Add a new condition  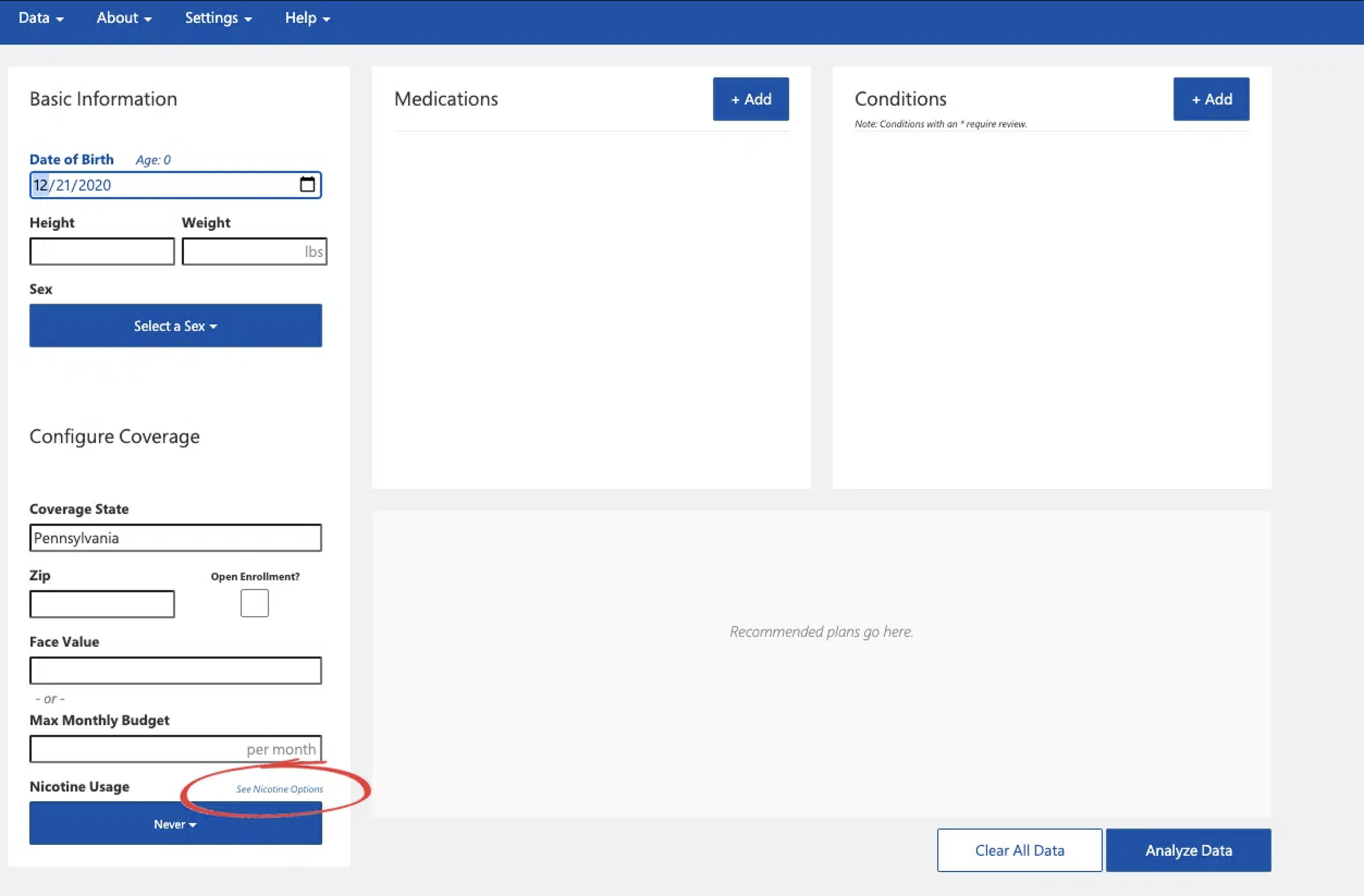click(1211, 99)
